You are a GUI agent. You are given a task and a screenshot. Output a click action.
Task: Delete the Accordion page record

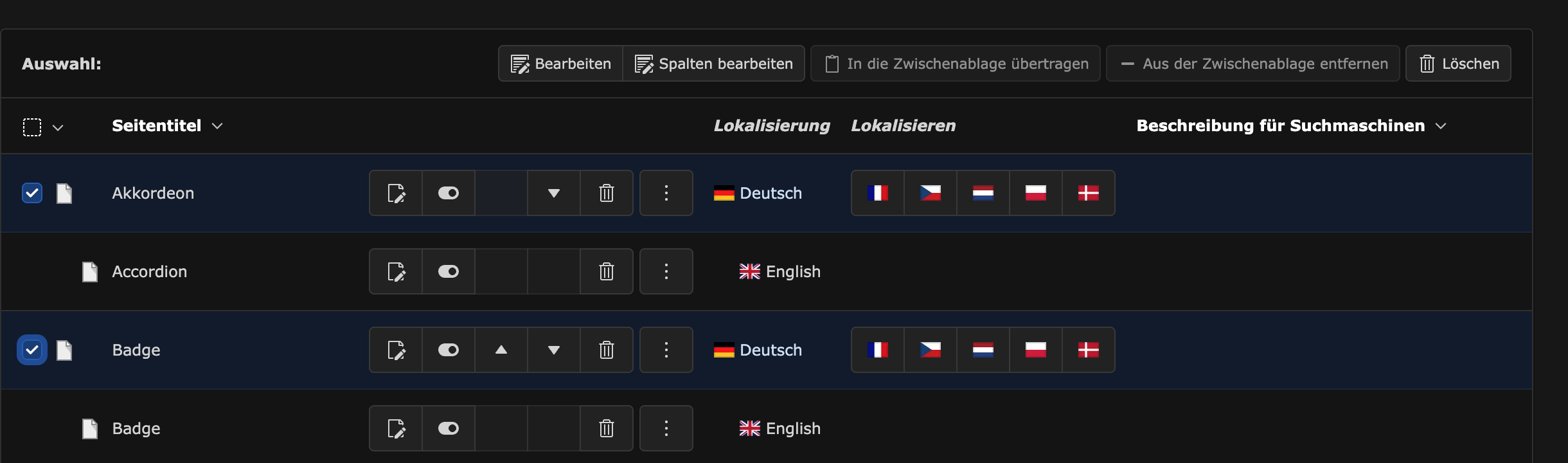pyautogui.click(x=606, y=271)
